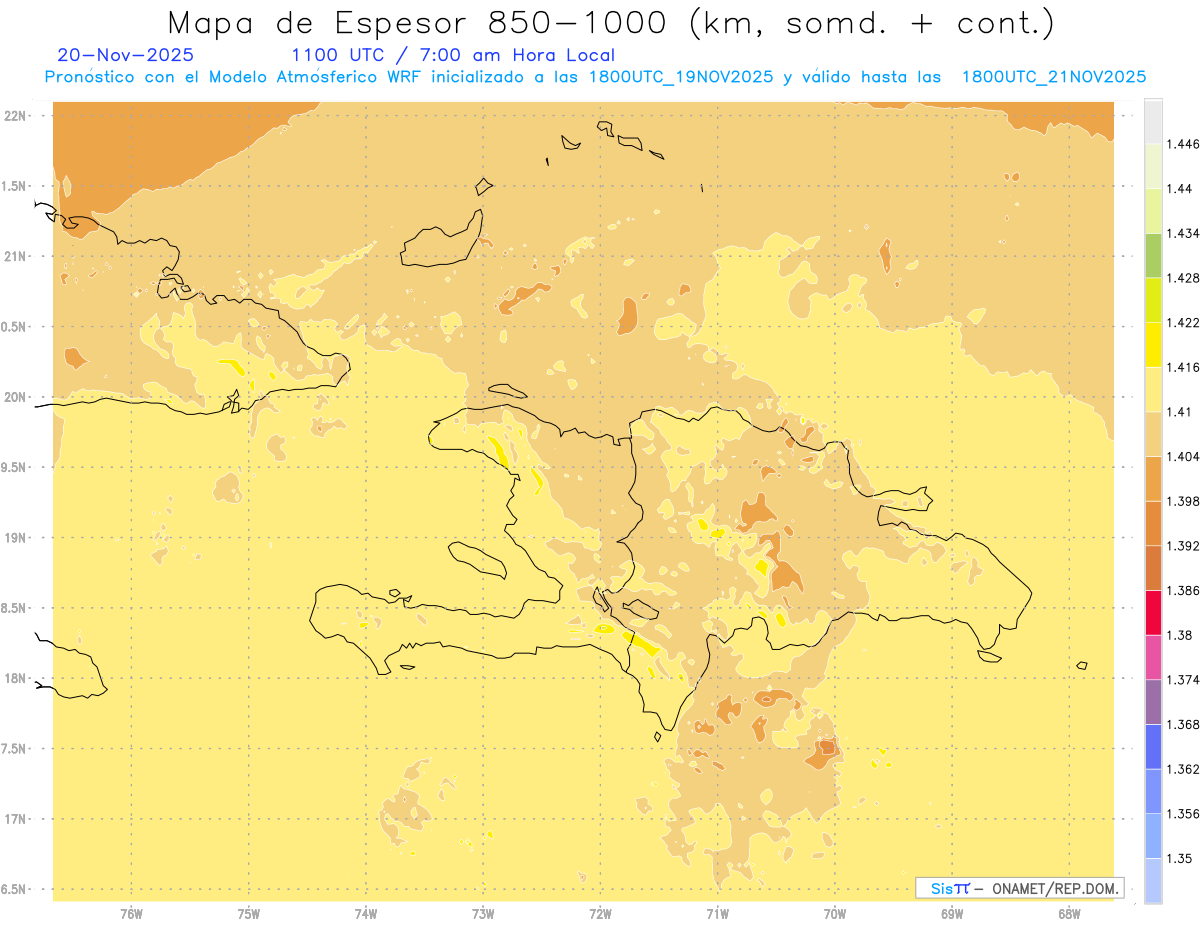Image resolution: width=1200 pixels, height=927 pixels.
Task: Select the light yellow swatch above 1.41
Action: [x=1154, y=389]
